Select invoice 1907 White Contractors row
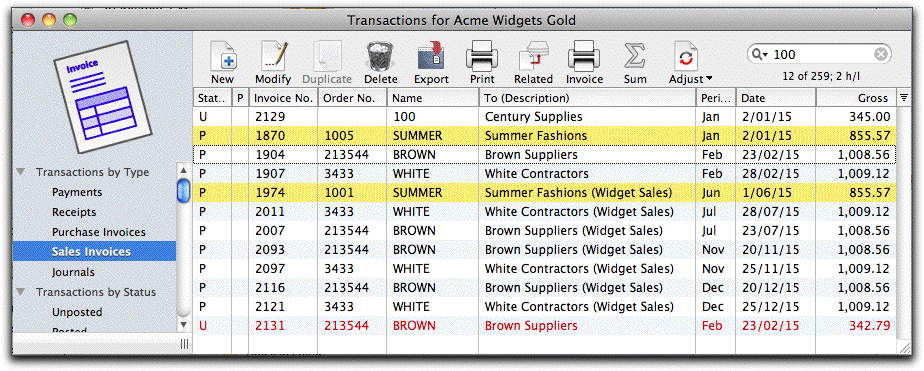924x371 pixels. tap(544, 174)
